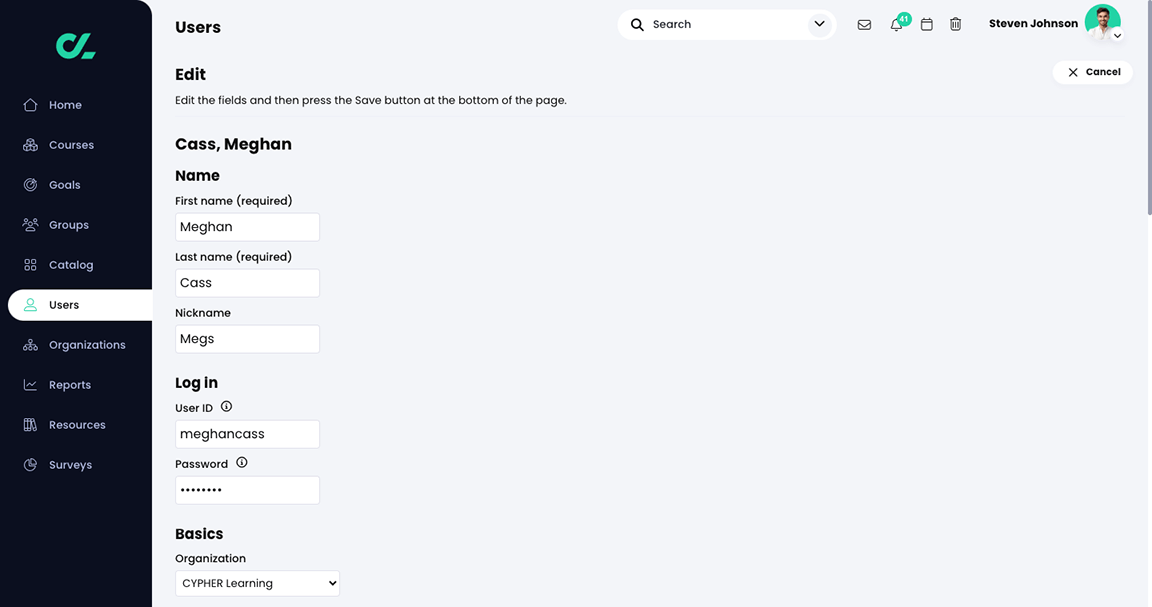Open Resources in sidebar
The width and height of the screenshot is (1152, 607).
[76, 425]
